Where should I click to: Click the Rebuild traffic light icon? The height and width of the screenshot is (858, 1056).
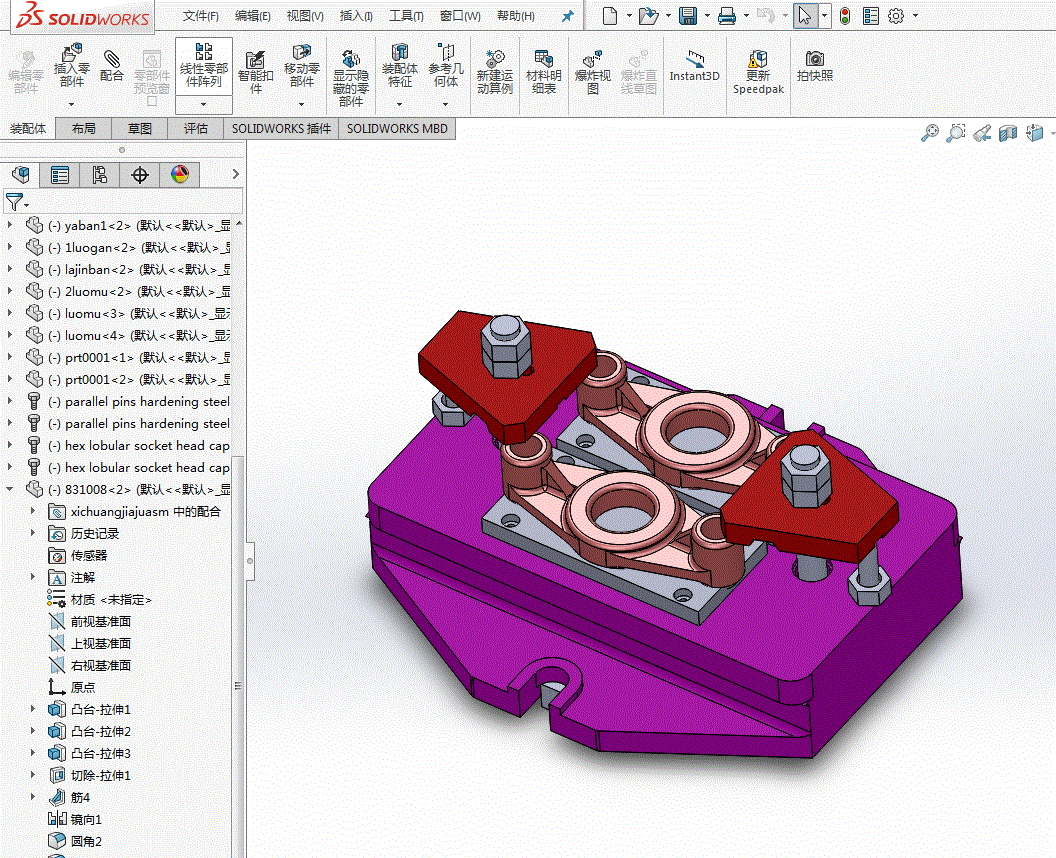845,15
